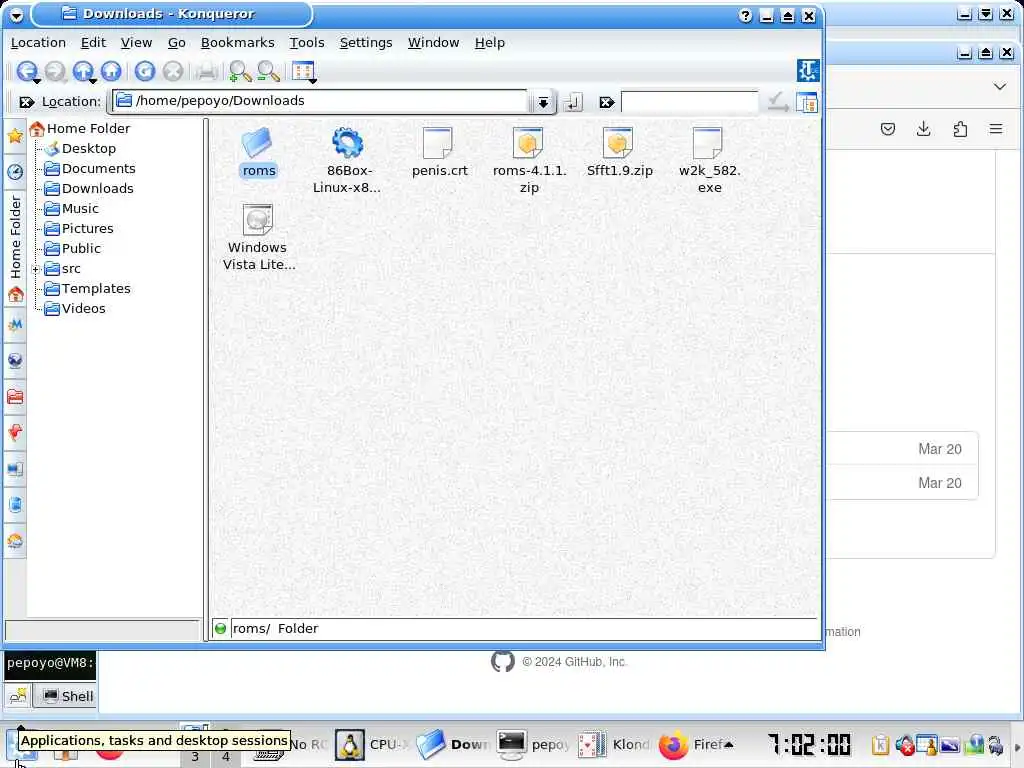Open the Window menu
Screen dimensions: 1024x768
point(433,42)
